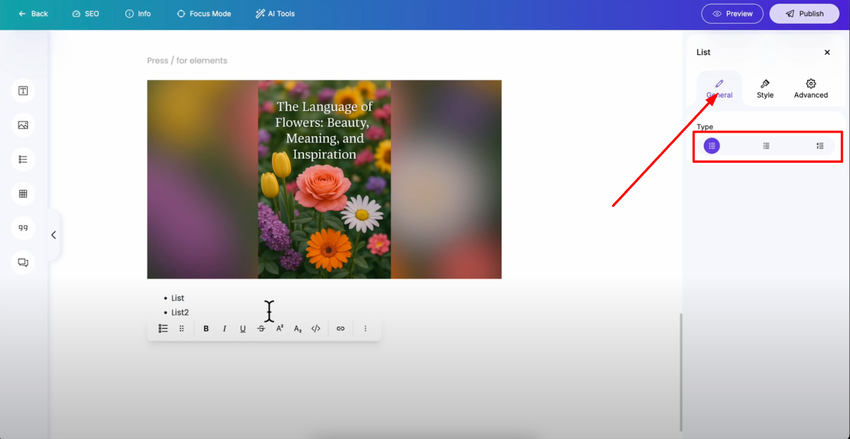850x439 pixels.
Task: Open the list block type dropdown
Action: coord(163,328)
